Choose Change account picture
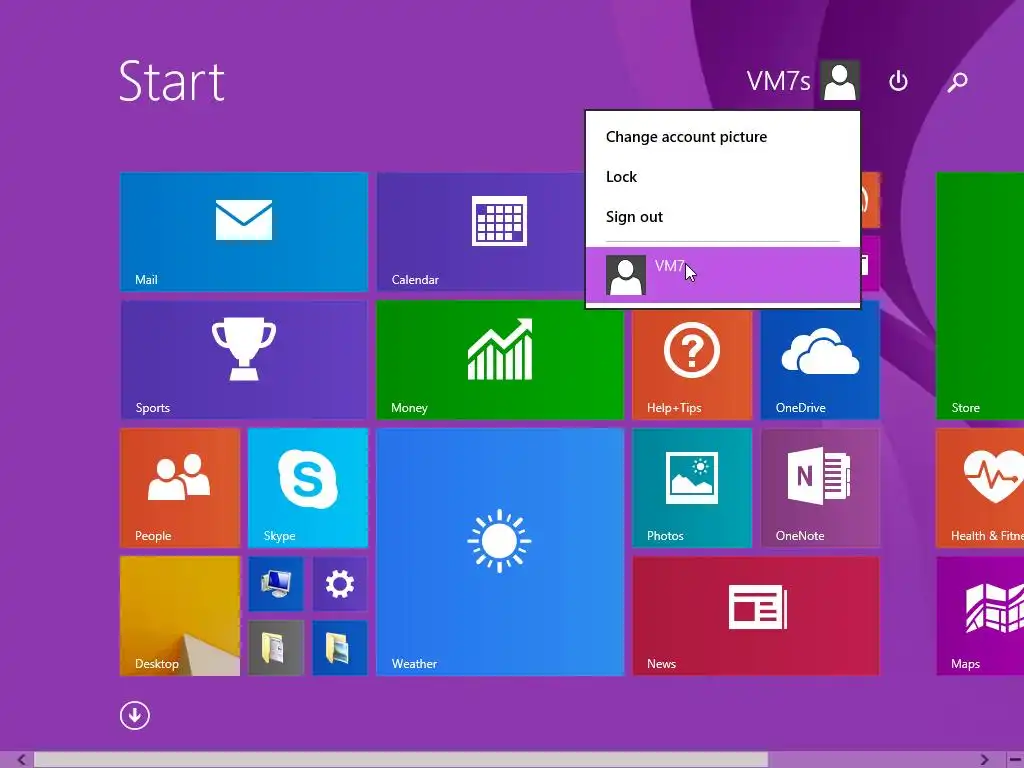 pyautogui.click(x=686, y=136)
